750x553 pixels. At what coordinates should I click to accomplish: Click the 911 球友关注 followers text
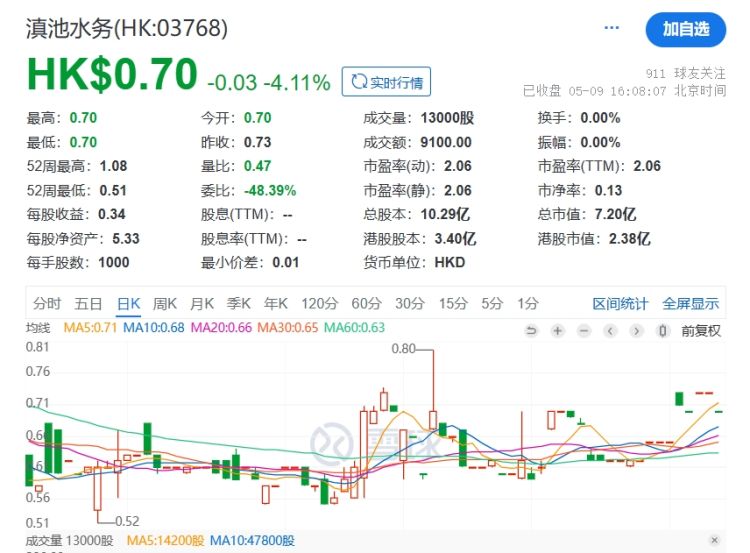point(685,73)
